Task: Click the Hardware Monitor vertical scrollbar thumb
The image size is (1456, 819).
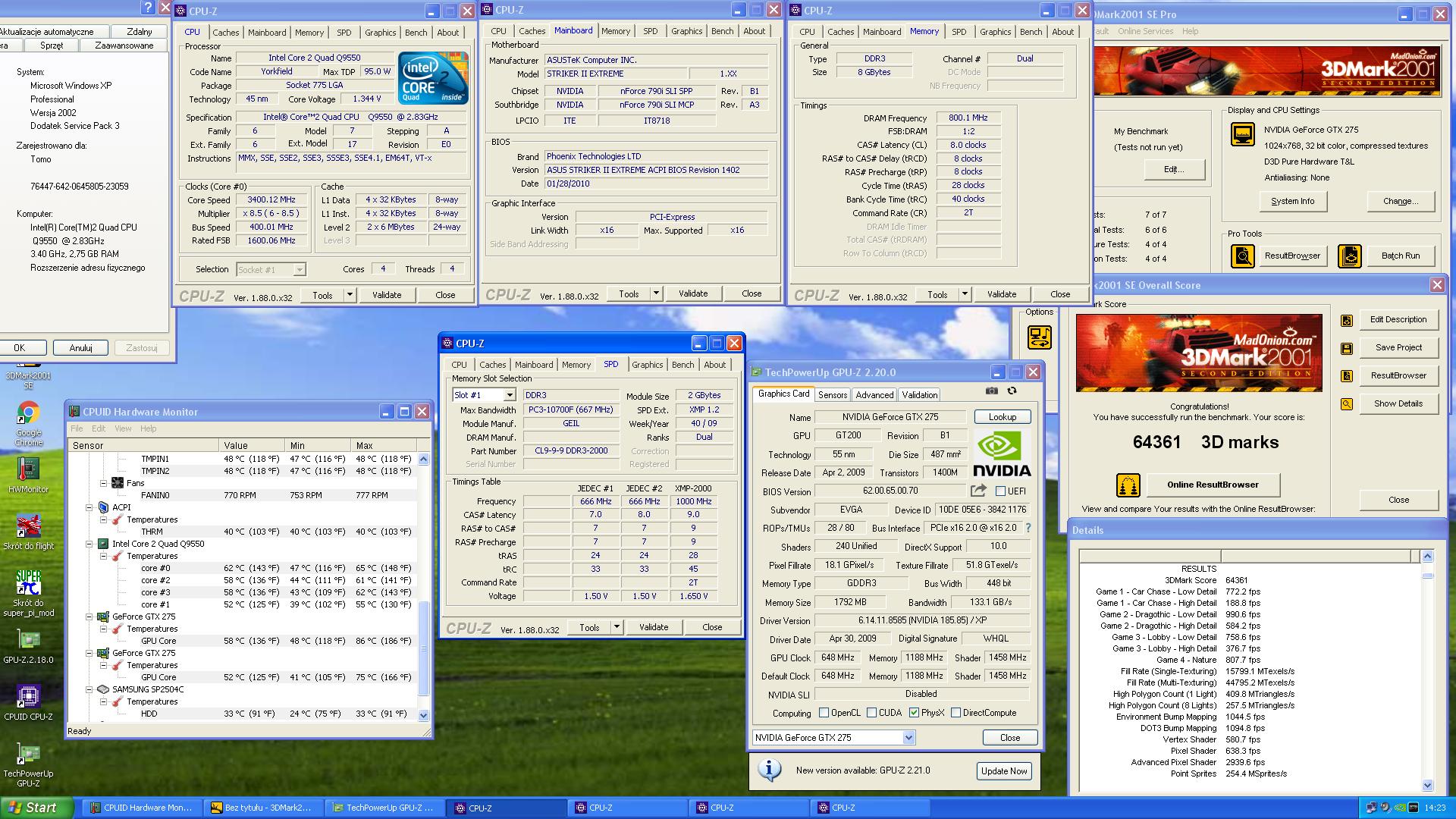Action: click(x=423, y=648)
